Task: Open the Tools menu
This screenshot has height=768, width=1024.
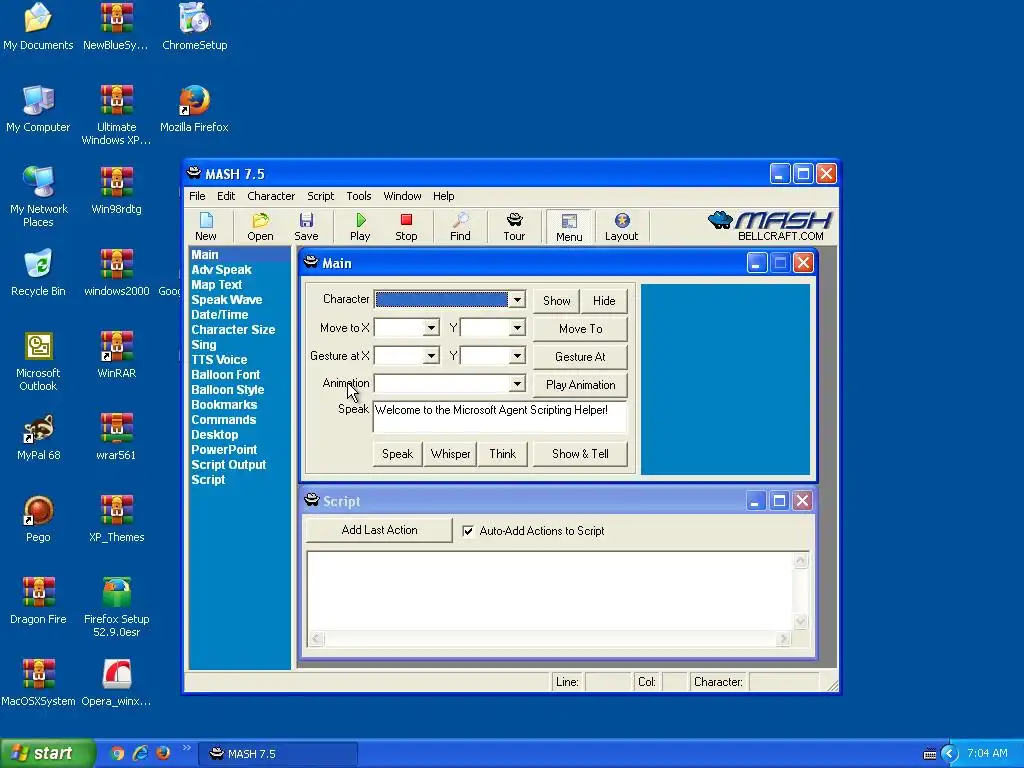Action: click(359, 196)
